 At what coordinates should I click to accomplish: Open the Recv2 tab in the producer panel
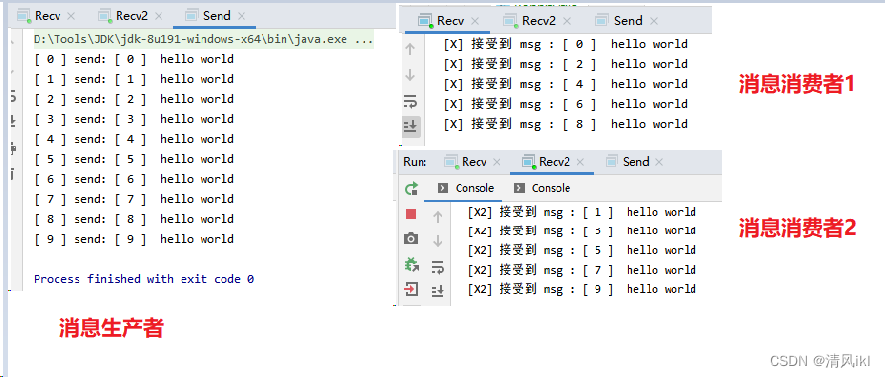tap(132, 16)
